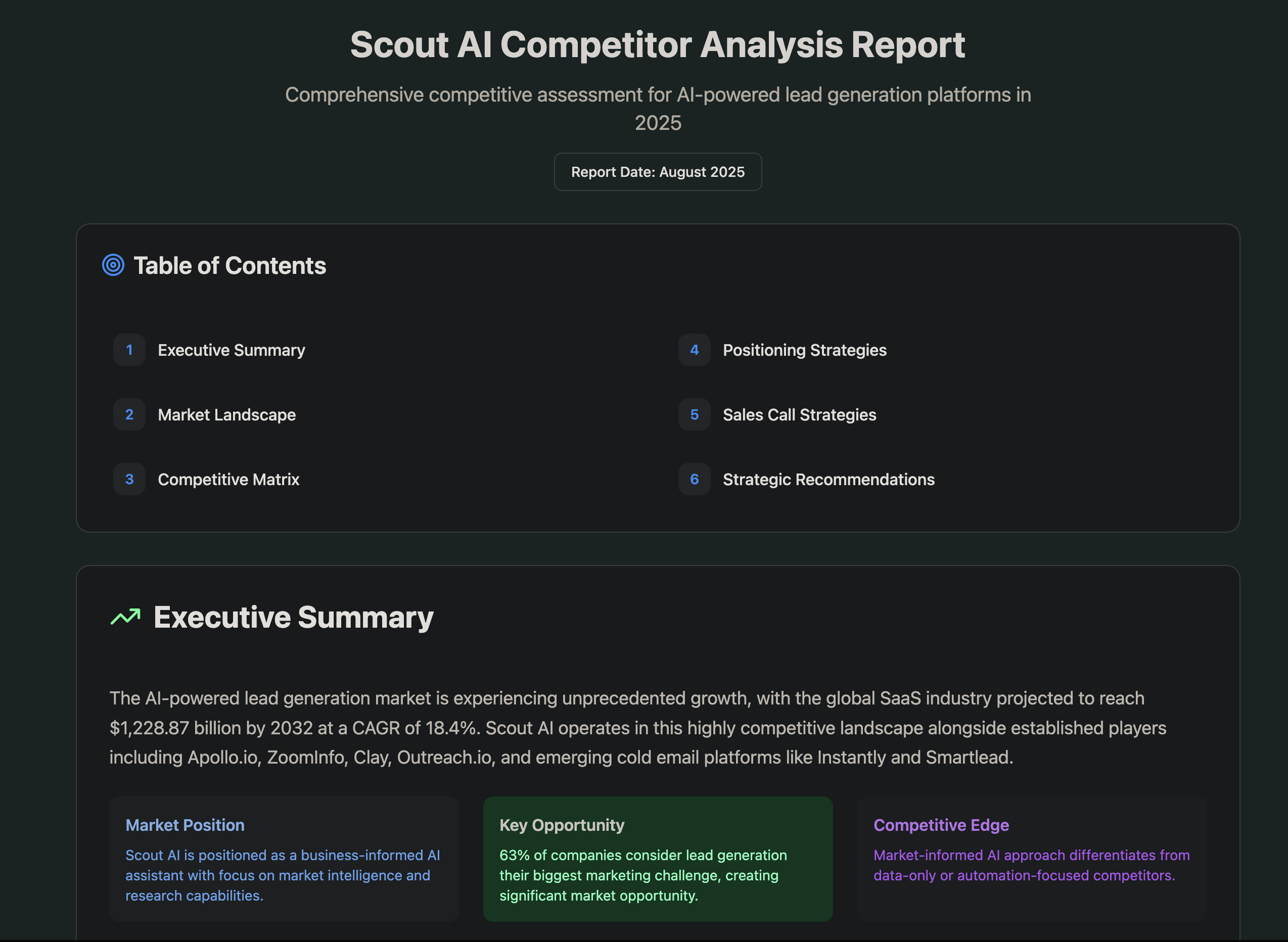
Task: Select the Market Position card heading
Action: [x=185, y=825]
